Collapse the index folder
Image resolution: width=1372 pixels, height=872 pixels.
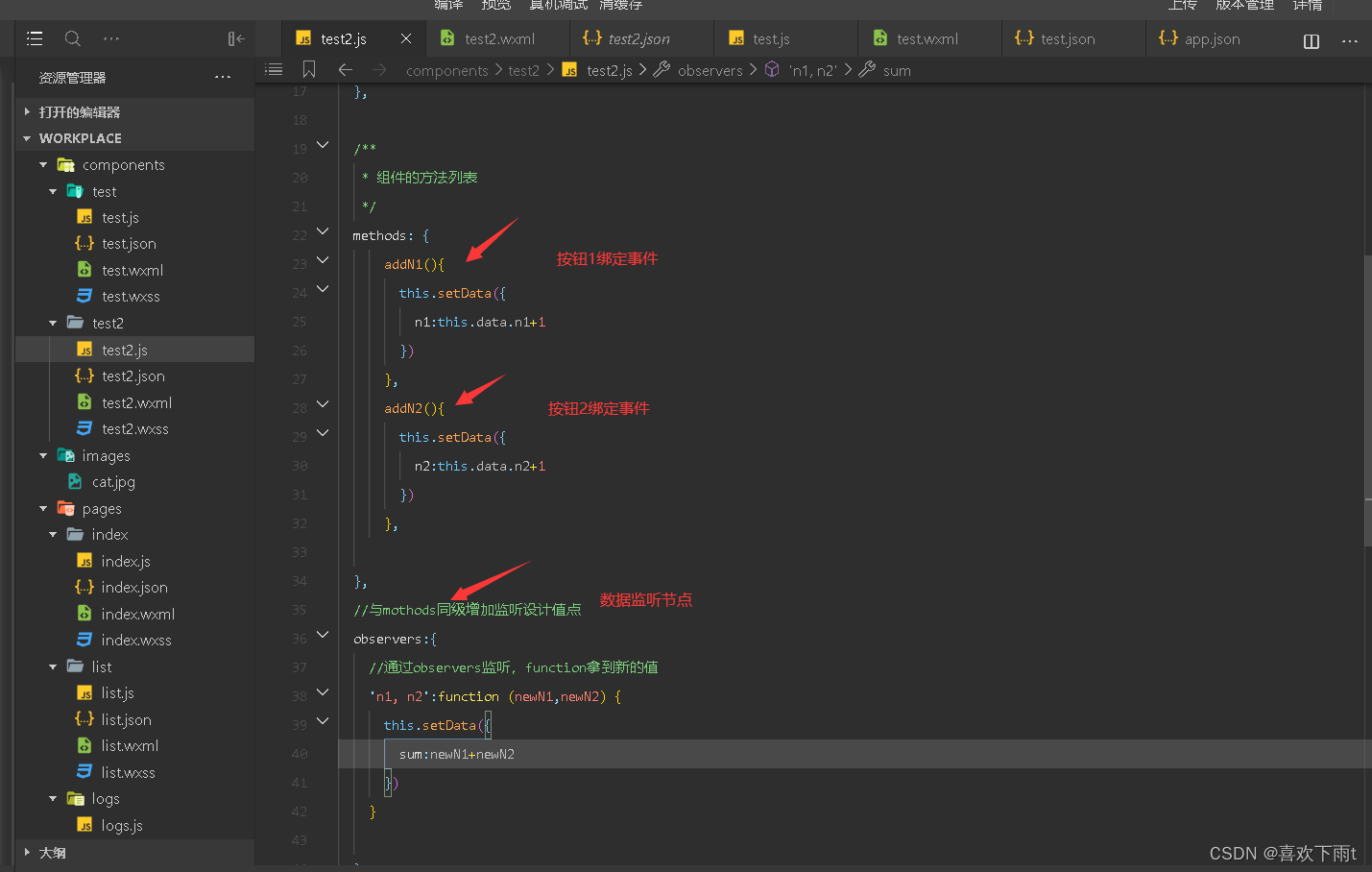point(53,534)
